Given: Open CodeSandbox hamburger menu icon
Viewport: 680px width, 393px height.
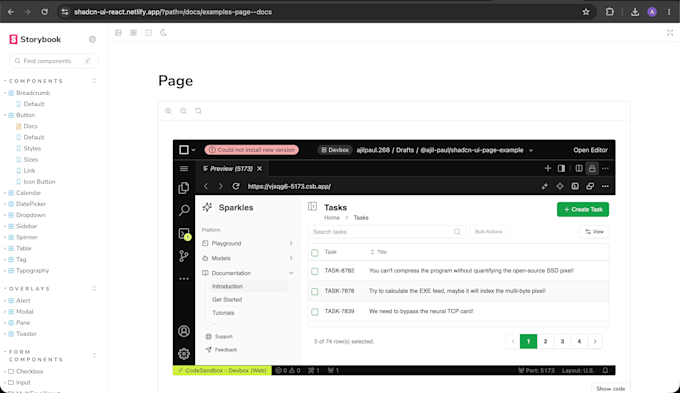Looking at the screenshot, I should tap(184, 169).
